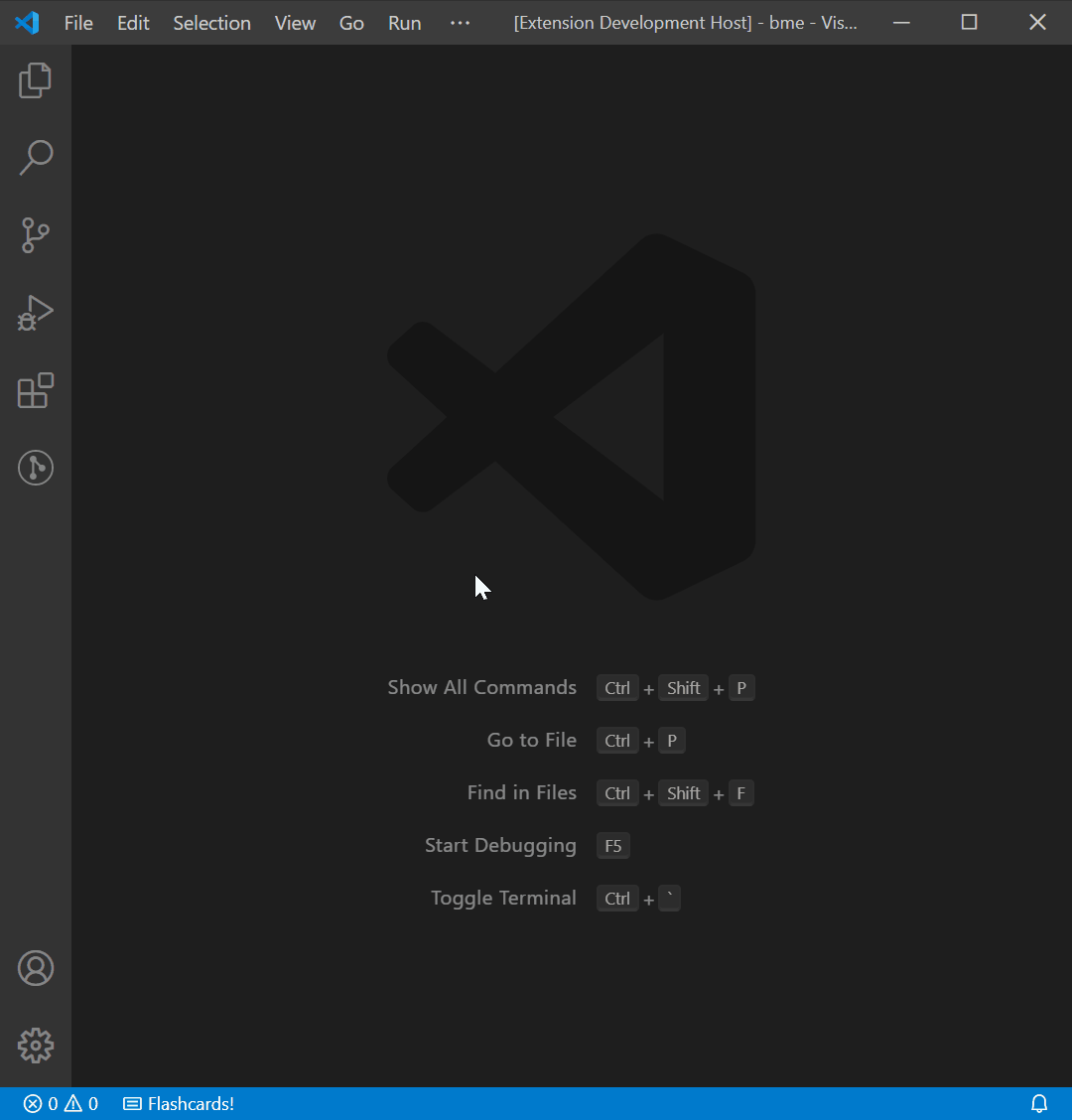The height and width of the screenshot is (1120, 1072).
Task: Open the Explorer view in activity bar
Action: tap(35, 80)
